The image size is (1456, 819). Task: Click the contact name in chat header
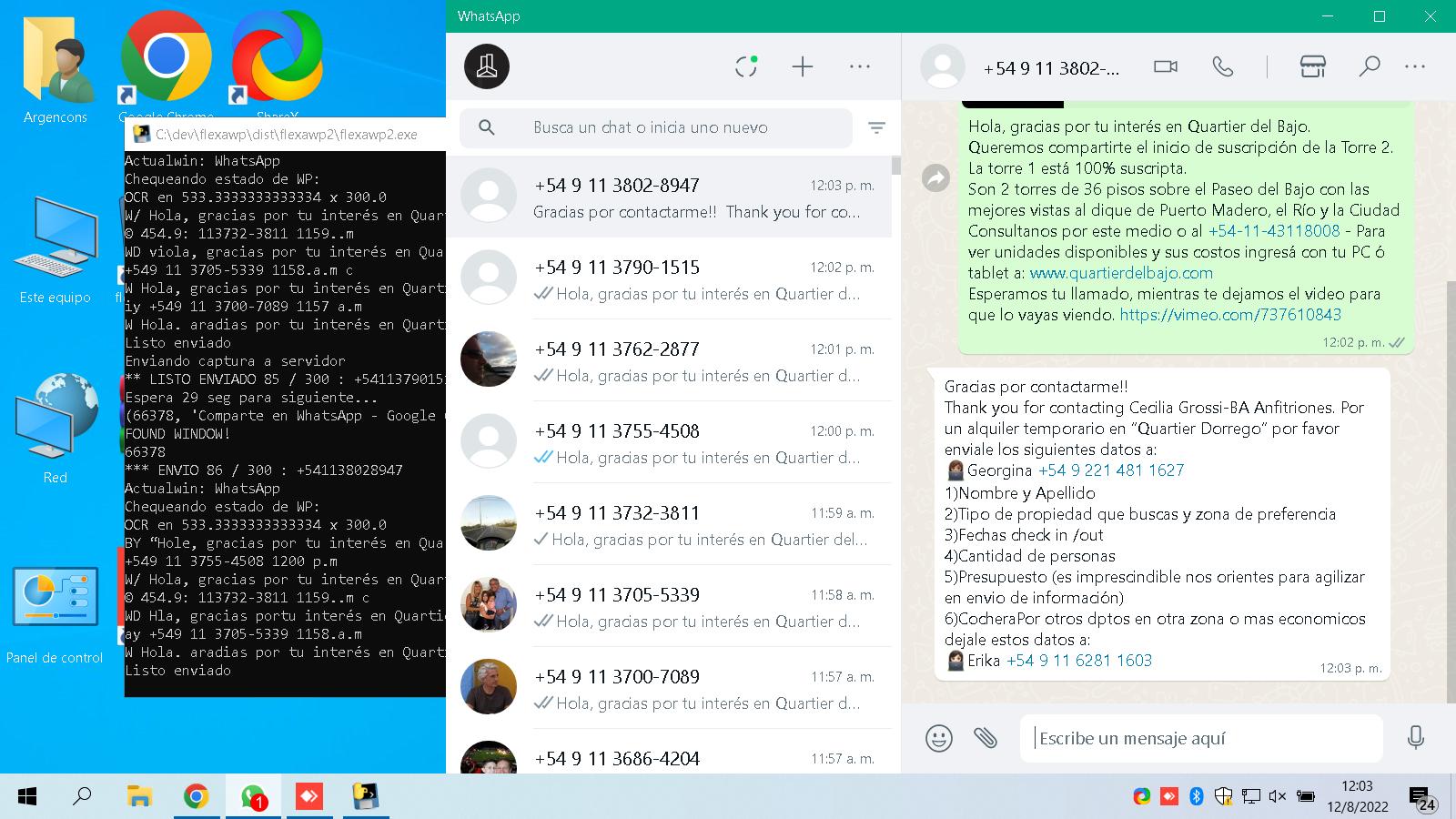click(1051, 68)
